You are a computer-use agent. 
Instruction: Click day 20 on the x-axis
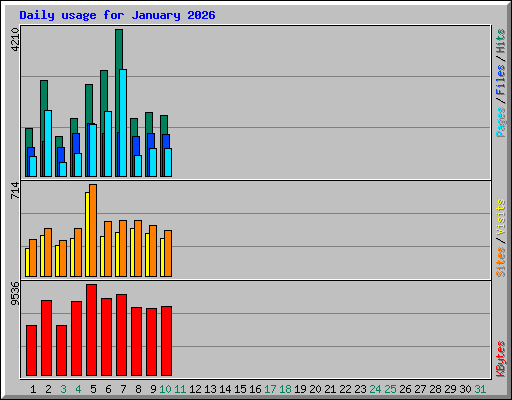[x=315, y=389]
